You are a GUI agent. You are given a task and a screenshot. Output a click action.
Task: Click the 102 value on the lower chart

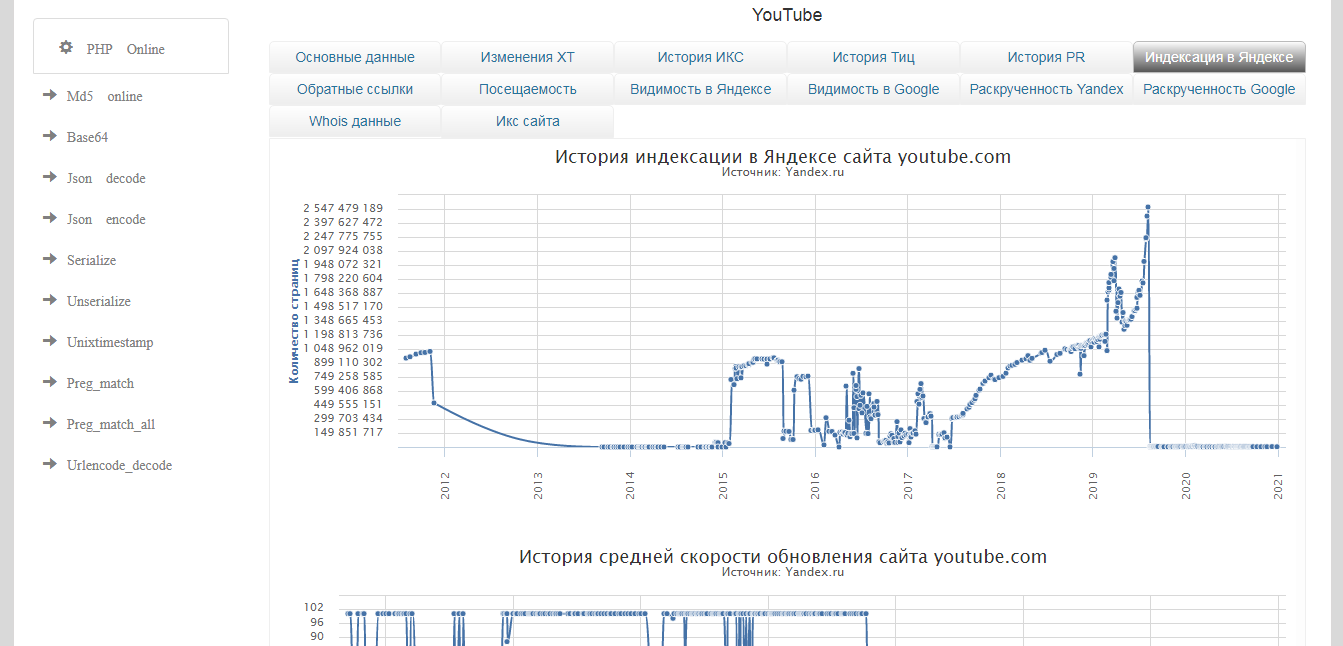pyautogui.click(x=314, y=606)
